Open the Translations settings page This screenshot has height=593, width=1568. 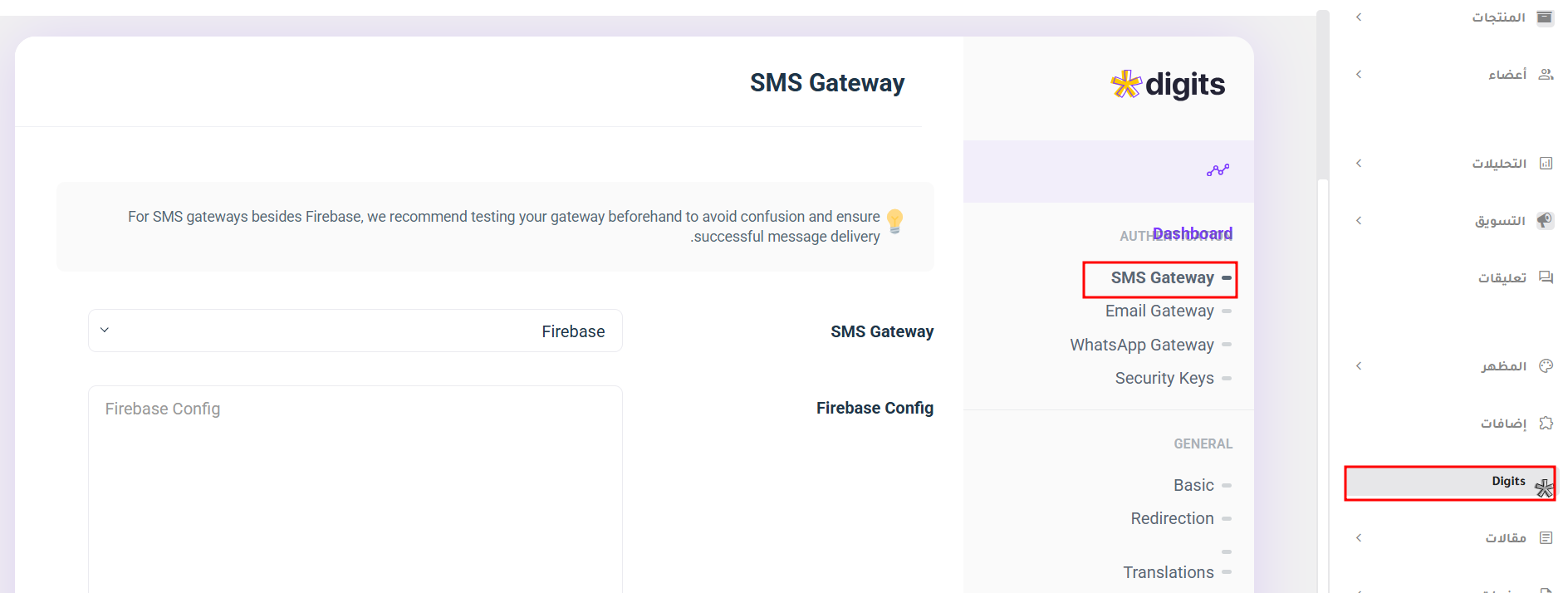tap(1169, 572)
